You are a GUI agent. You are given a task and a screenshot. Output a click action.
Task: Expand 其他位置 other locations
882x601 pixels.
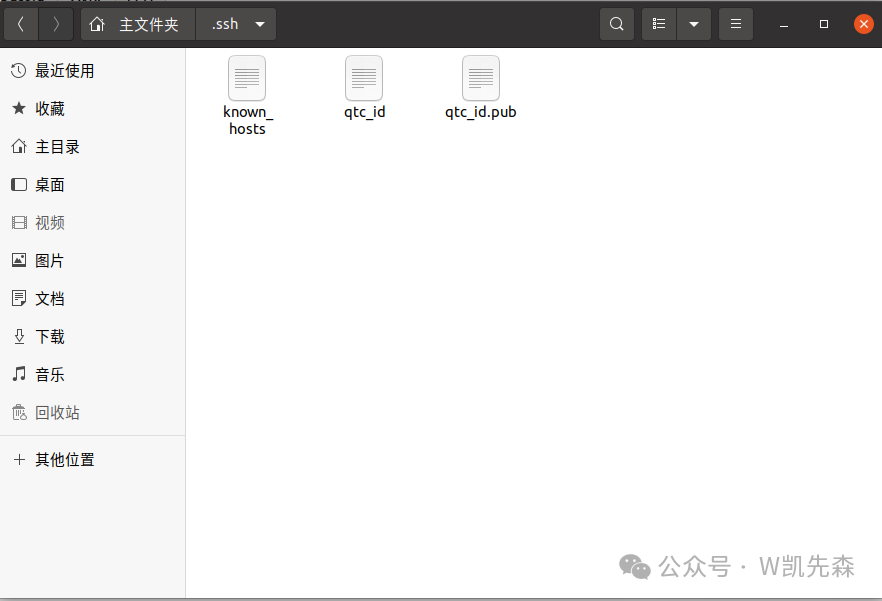coord(64,460)
